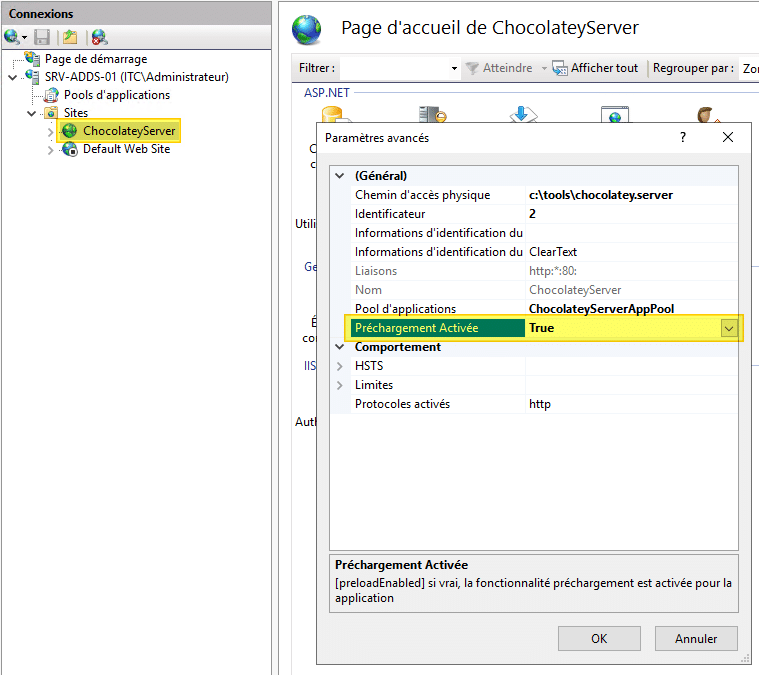
Task: Open Pools d'applications node
Action: point(117,95)
